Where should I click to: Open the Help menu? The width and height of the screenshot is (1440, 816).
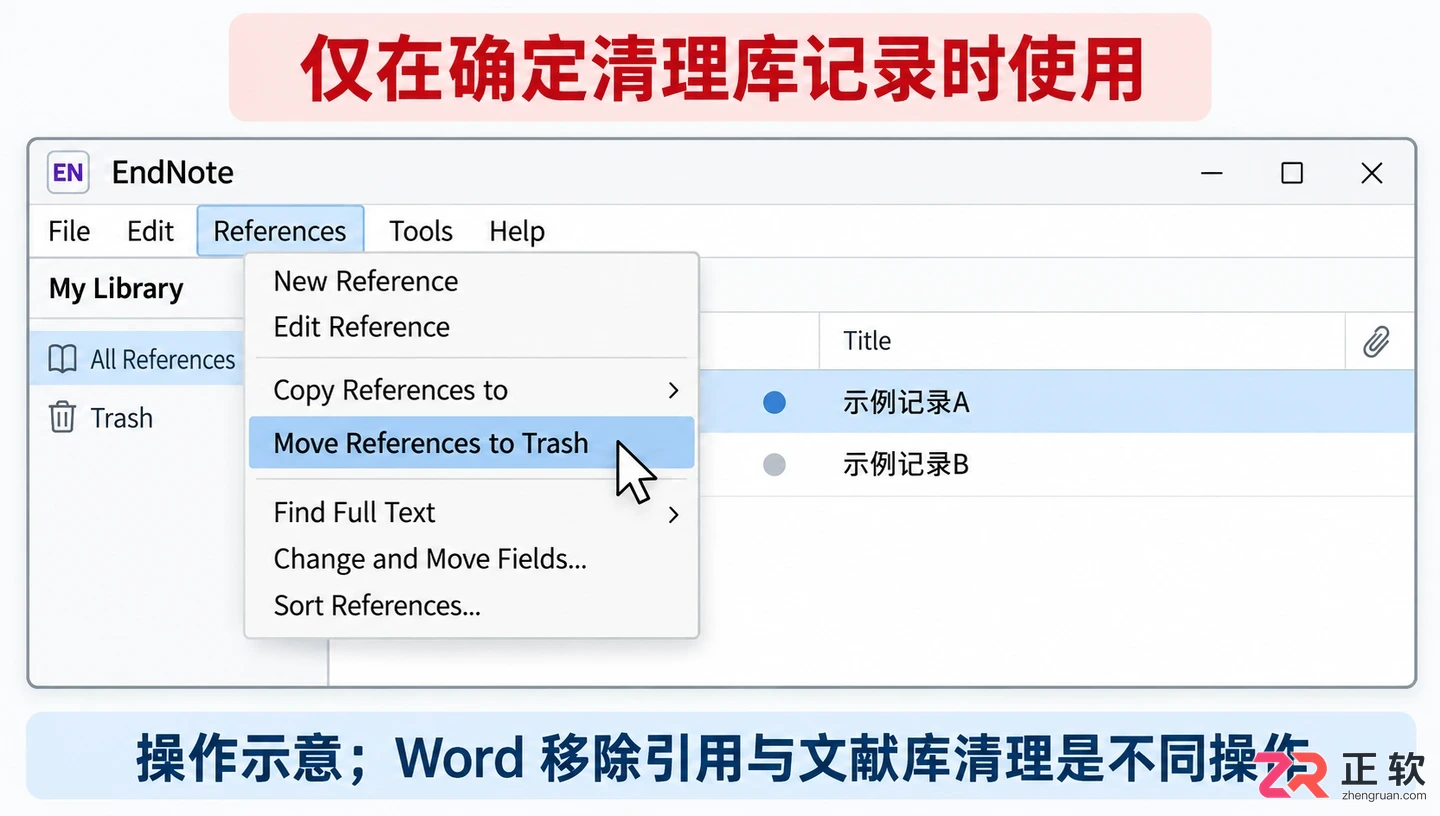pos(517,231)
